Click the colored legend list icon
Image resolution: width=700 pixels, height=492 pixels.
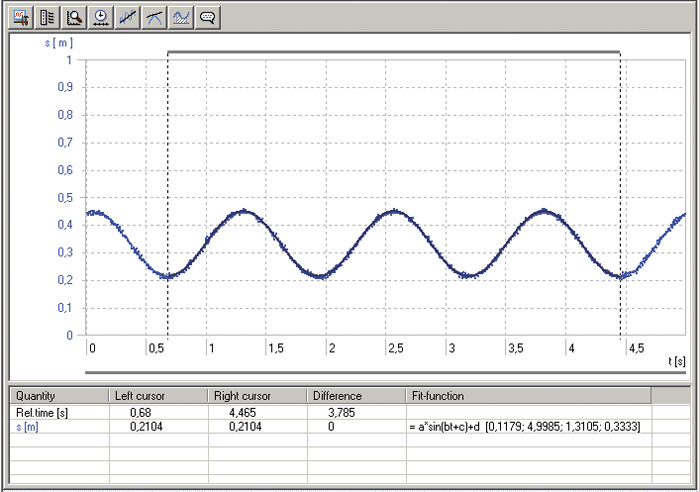pos(46,17)
